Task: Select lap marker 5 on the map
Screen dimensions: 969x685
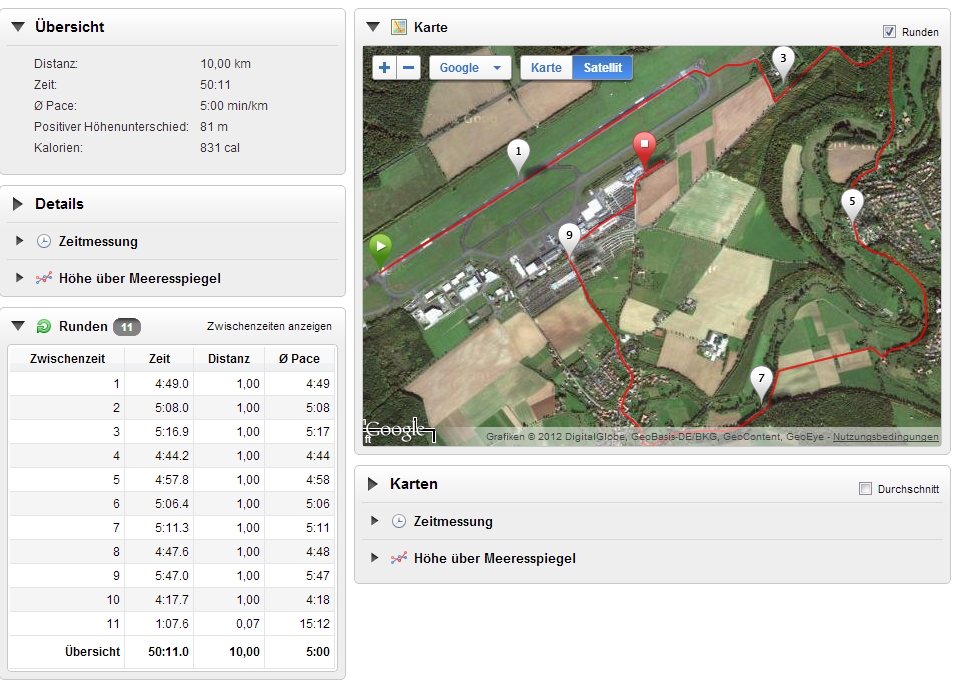Action: (852, 203)
